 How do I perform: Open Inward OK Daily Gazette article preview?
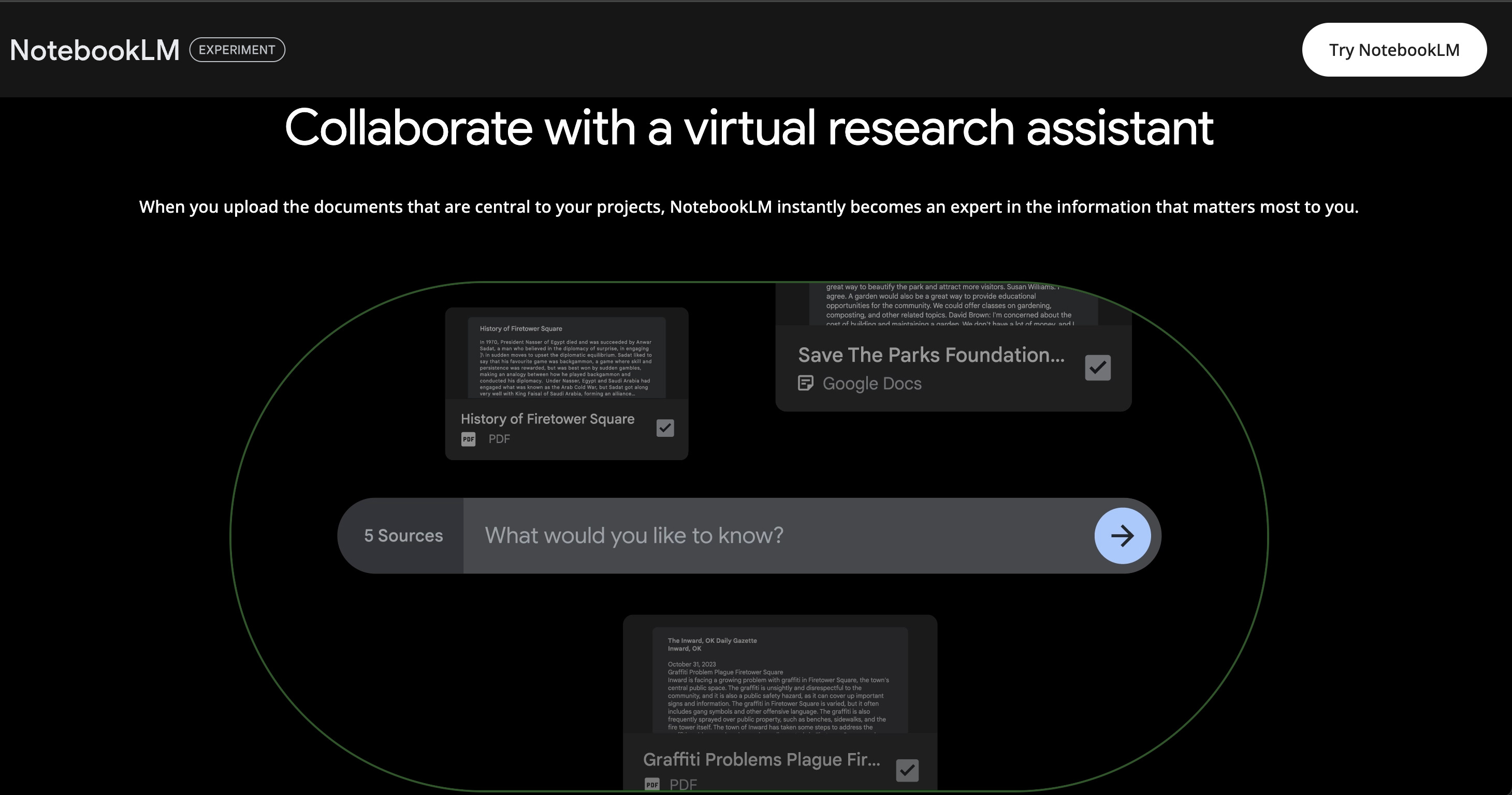[x=779, y=681]
